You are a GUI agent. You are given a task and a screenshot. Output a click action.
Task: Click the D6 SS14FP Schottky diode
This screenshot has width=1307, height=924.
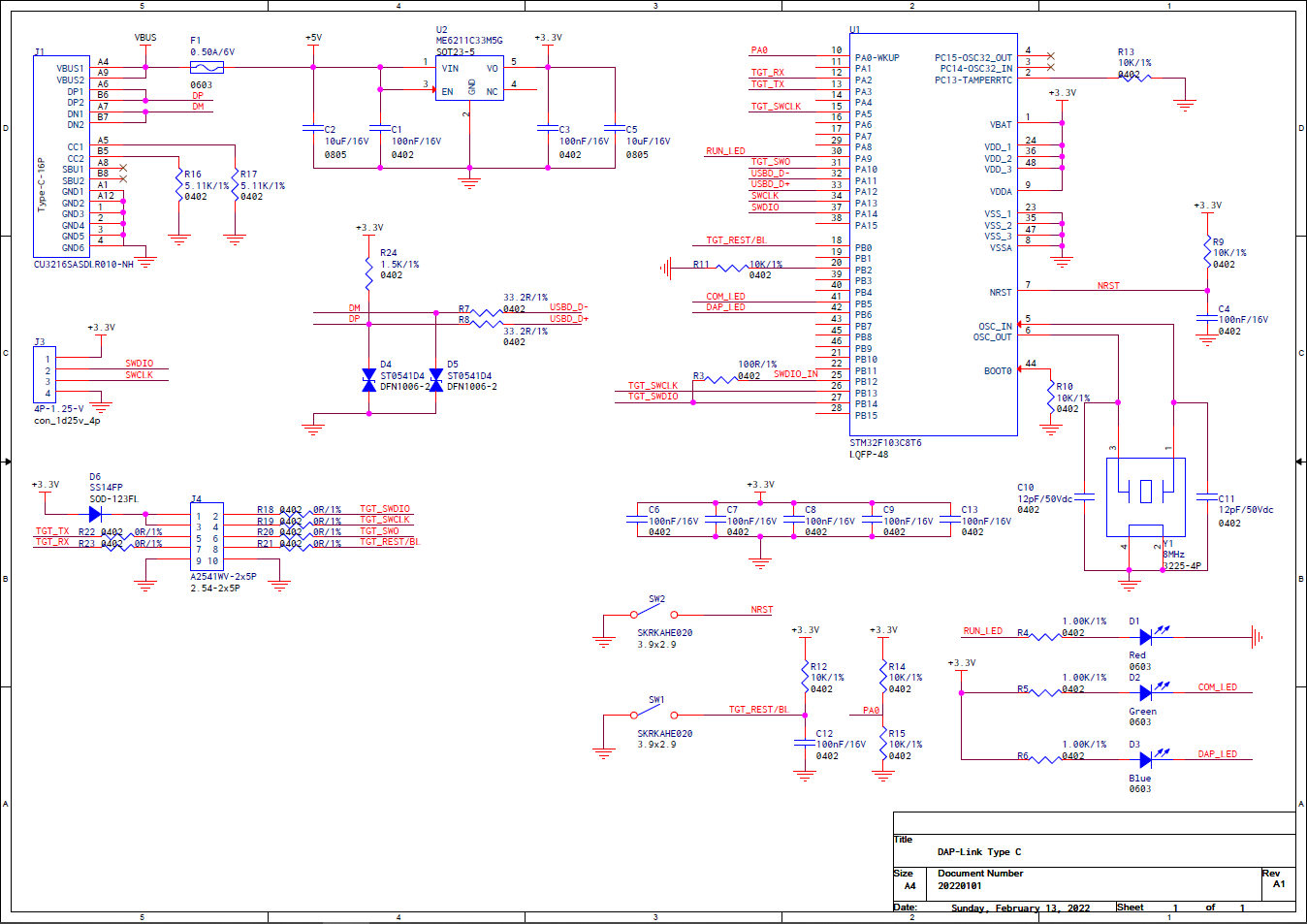click(x=95, y=515)
